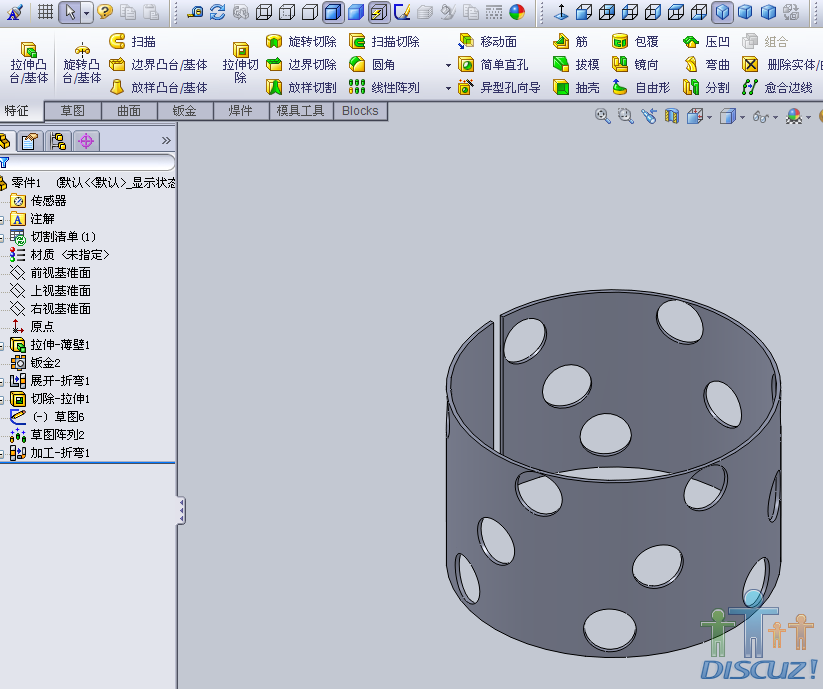
Task: Select the 弯曲 flex tool
Action: [706, 65]
